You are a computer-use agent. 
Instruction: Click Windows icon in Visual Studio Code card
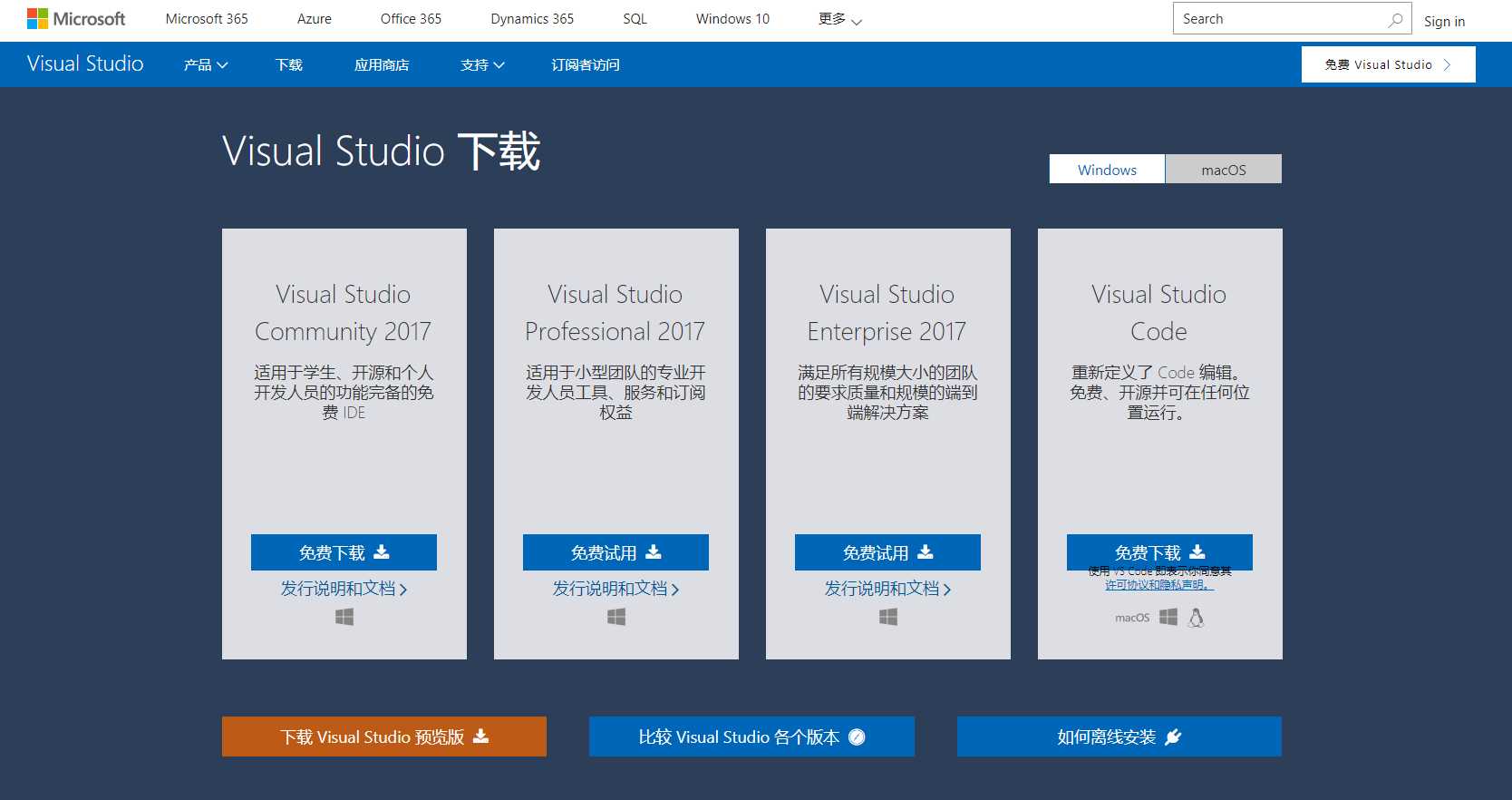[x=1168, y=617]
